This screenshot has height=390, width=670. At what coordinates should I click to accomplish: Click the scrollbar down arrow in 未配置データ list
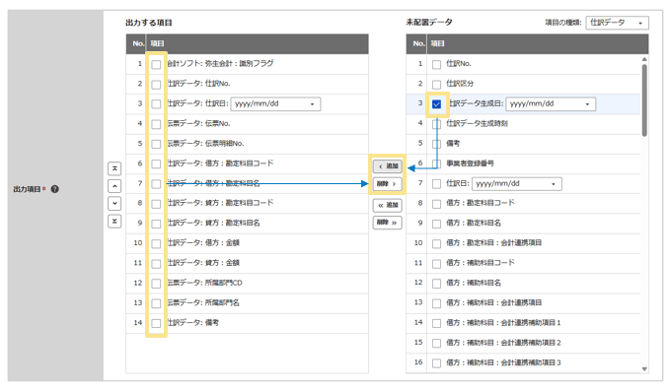click(644, 369)
